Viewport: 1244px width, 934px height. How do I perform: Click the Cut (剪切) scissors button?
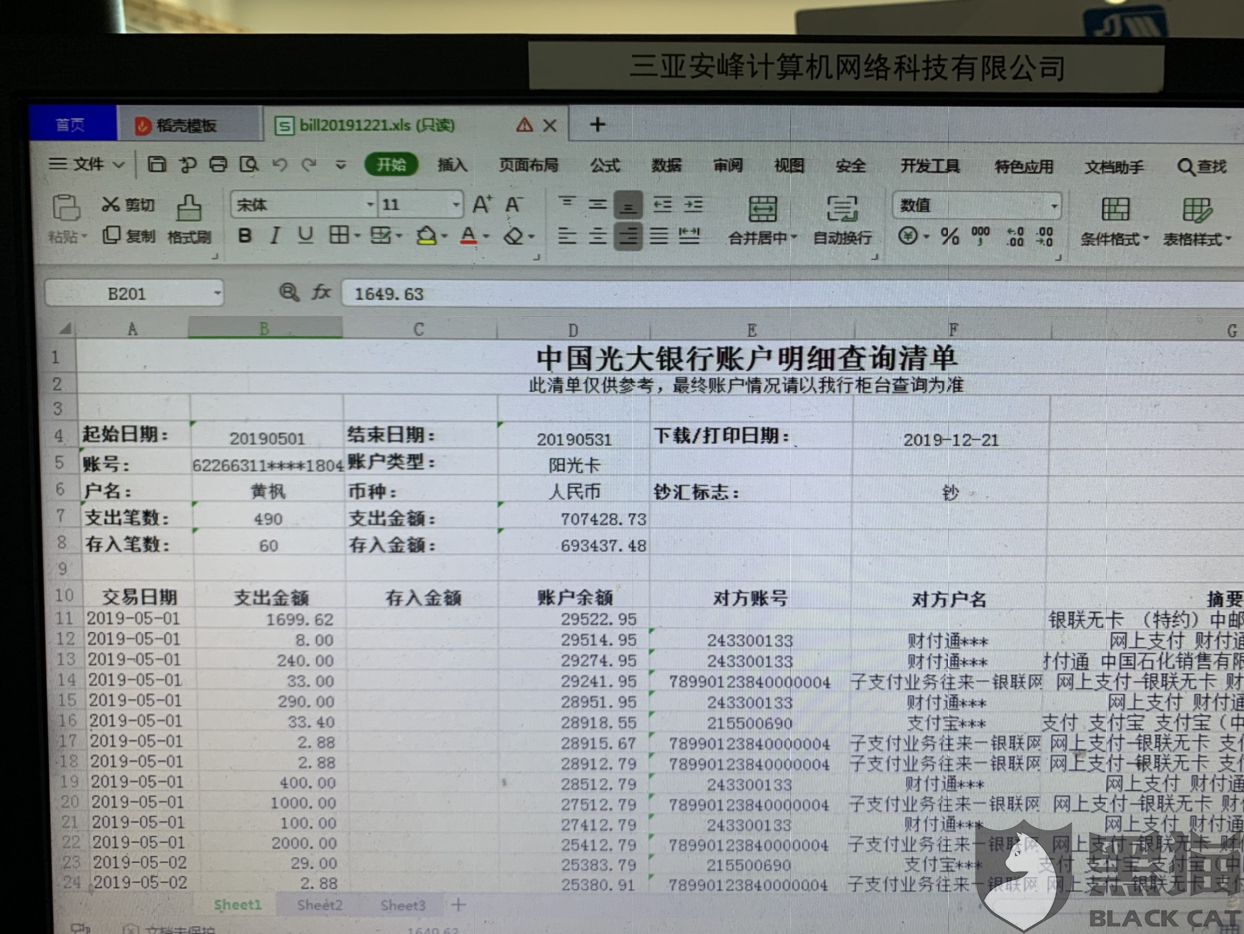(x=128, y=204)
